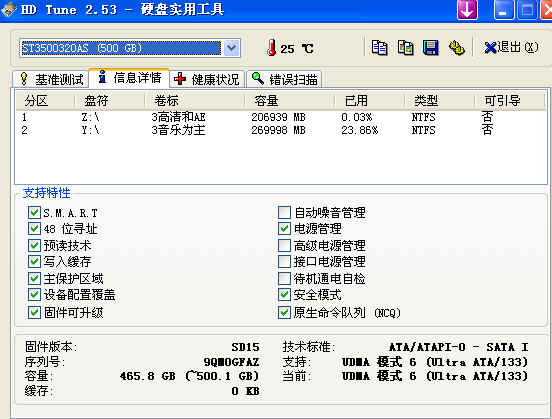Toggle the 接口电源管理 checkbox
The image size is (552, 419).
tap(284, 262)
